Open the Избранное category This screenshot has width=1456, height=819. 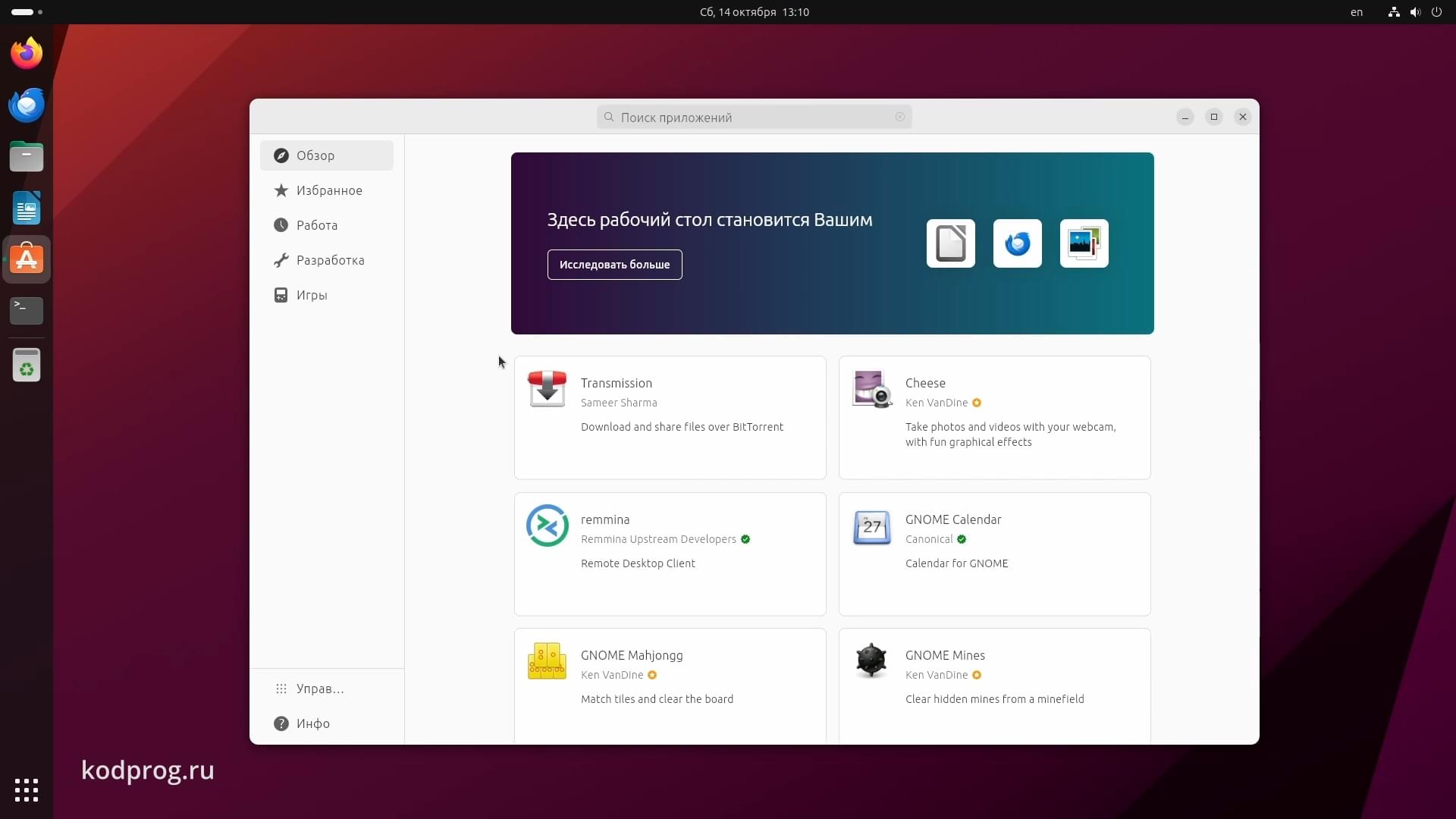coord(326,190)
